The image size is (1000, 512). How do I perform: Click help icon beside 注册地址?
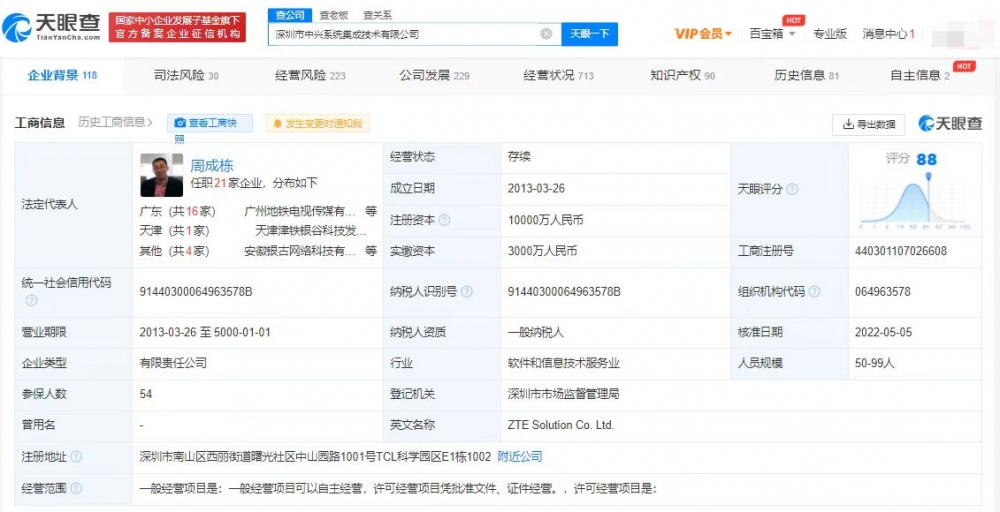76,457
